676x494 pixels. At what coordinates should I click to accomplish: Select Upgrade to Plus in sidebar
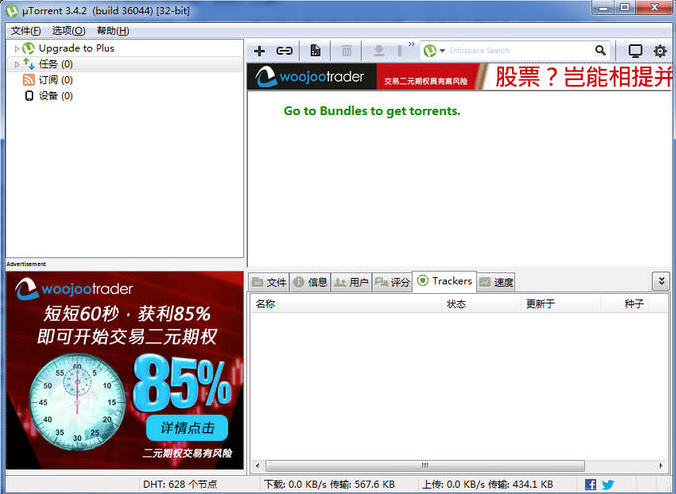click(x=76, y=48)
